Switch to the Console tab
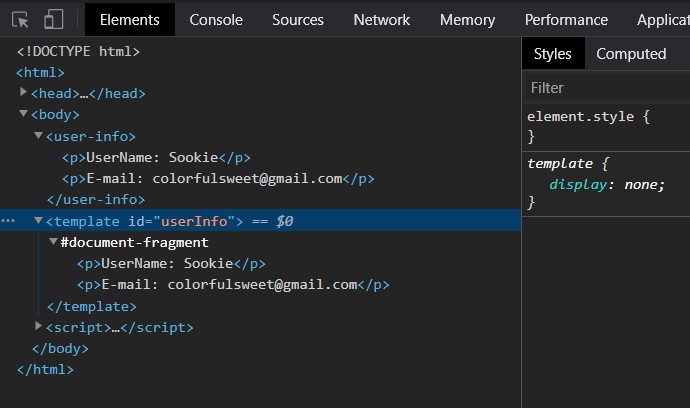 pyautogui.click(x=216, y=19)
